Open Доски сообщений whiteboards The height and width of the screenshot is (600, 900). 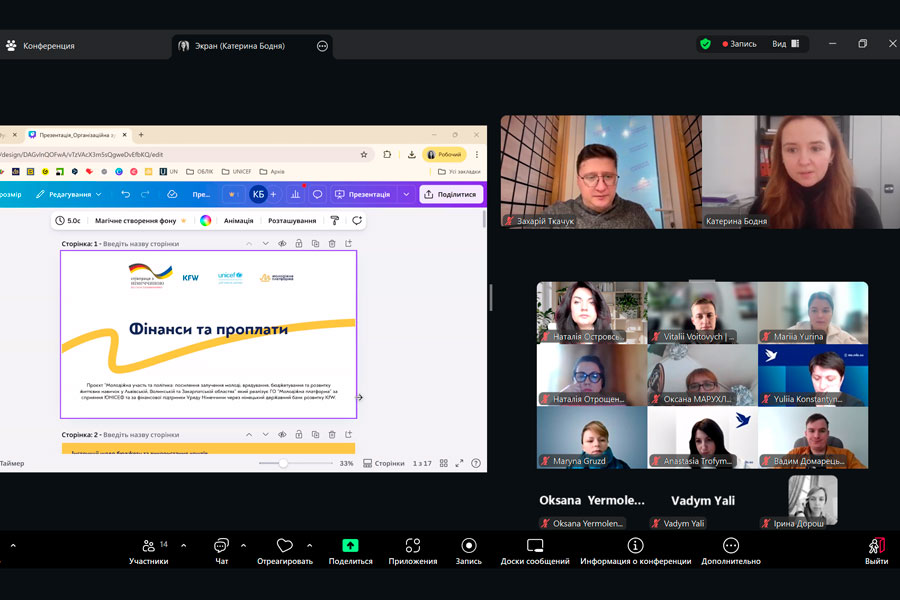535,552
